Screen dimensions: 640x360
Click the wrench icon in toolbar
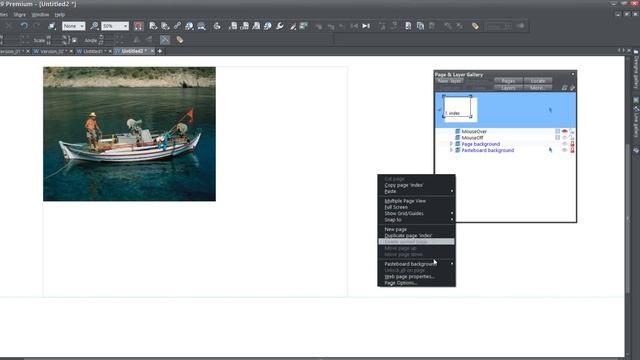[280, 26]
